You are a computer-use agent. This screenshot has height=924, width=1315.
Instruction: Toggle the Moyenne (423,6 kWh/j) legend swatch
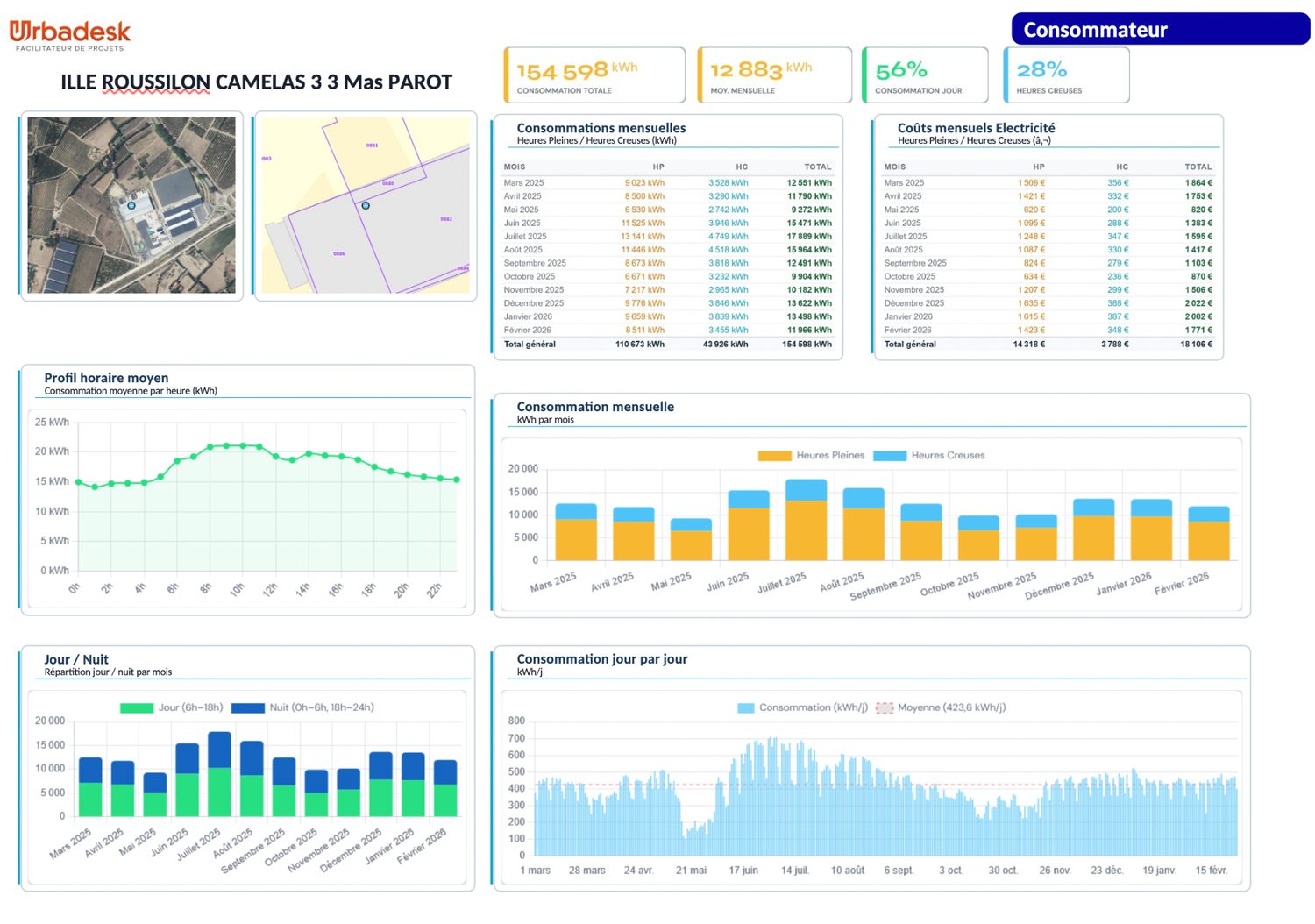pos(885,707)
